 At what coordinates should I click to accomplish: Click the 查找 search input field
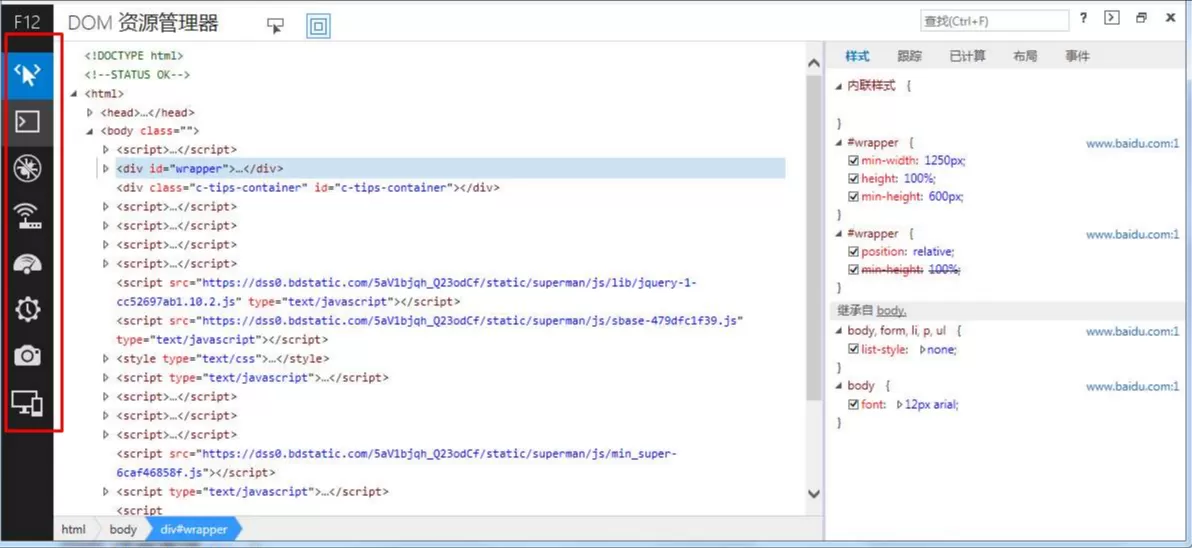(994, 21)
